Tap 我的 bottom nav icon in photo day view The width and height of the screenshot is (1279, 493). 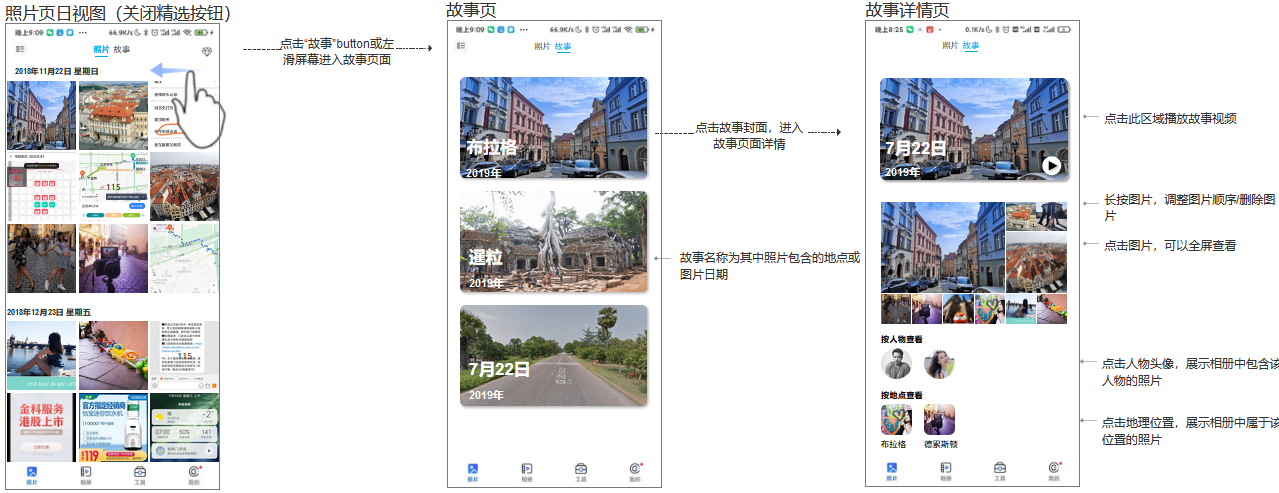[x=194, y=474]
